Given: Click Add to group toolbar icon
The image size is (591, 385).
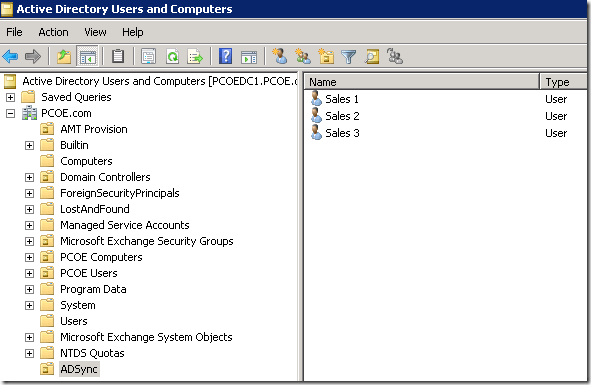Looking at the screenshot, I should point(395,56).
